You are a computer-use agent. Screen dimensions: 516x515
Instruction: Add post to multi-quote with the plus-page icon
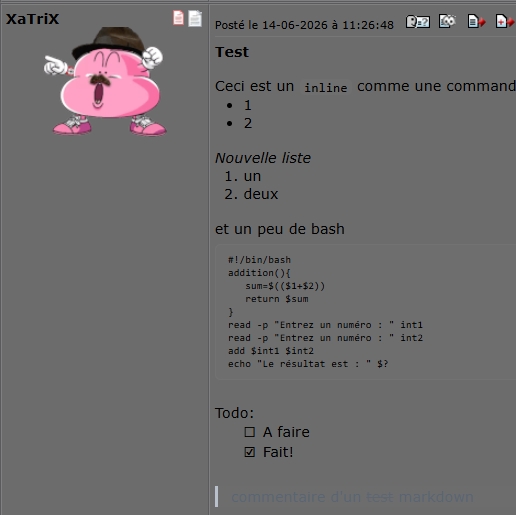(505, 22)
